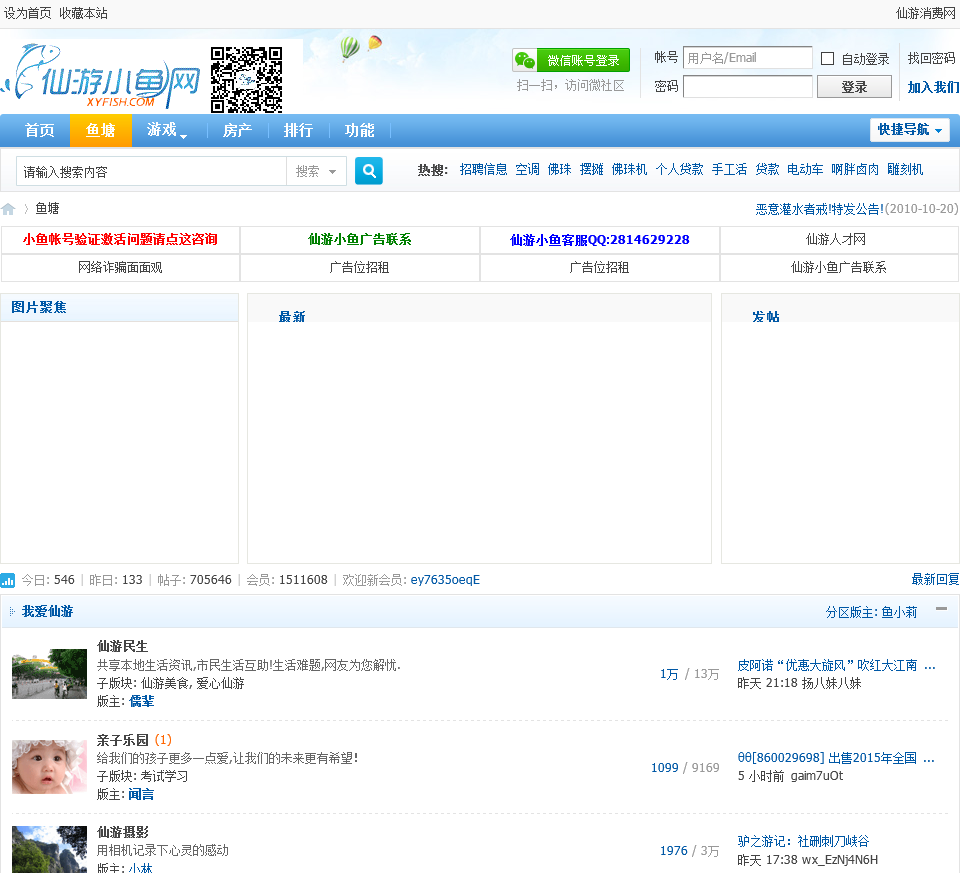Click the 仙游小鱼网 site logo

tap(102, 77)
